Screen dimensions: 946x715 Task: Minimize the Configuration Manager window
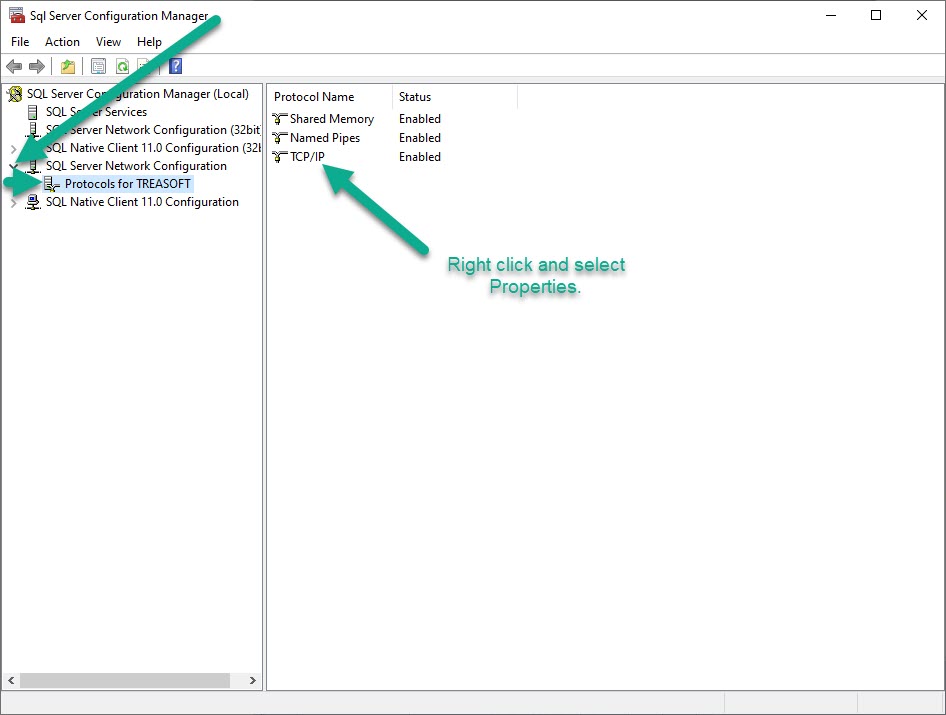[831, 15]
